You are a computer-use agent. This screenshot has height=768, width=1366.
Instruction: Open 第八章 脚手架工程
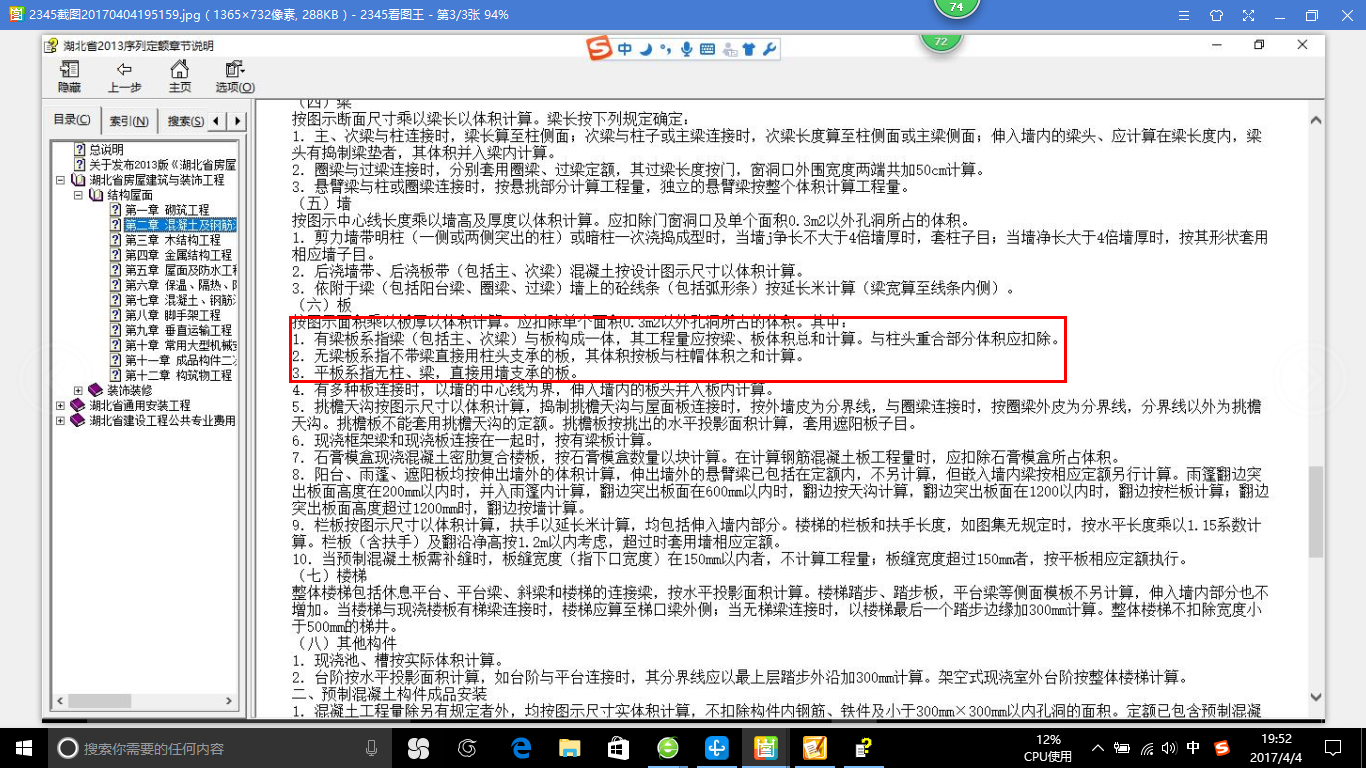coord(165,315)
